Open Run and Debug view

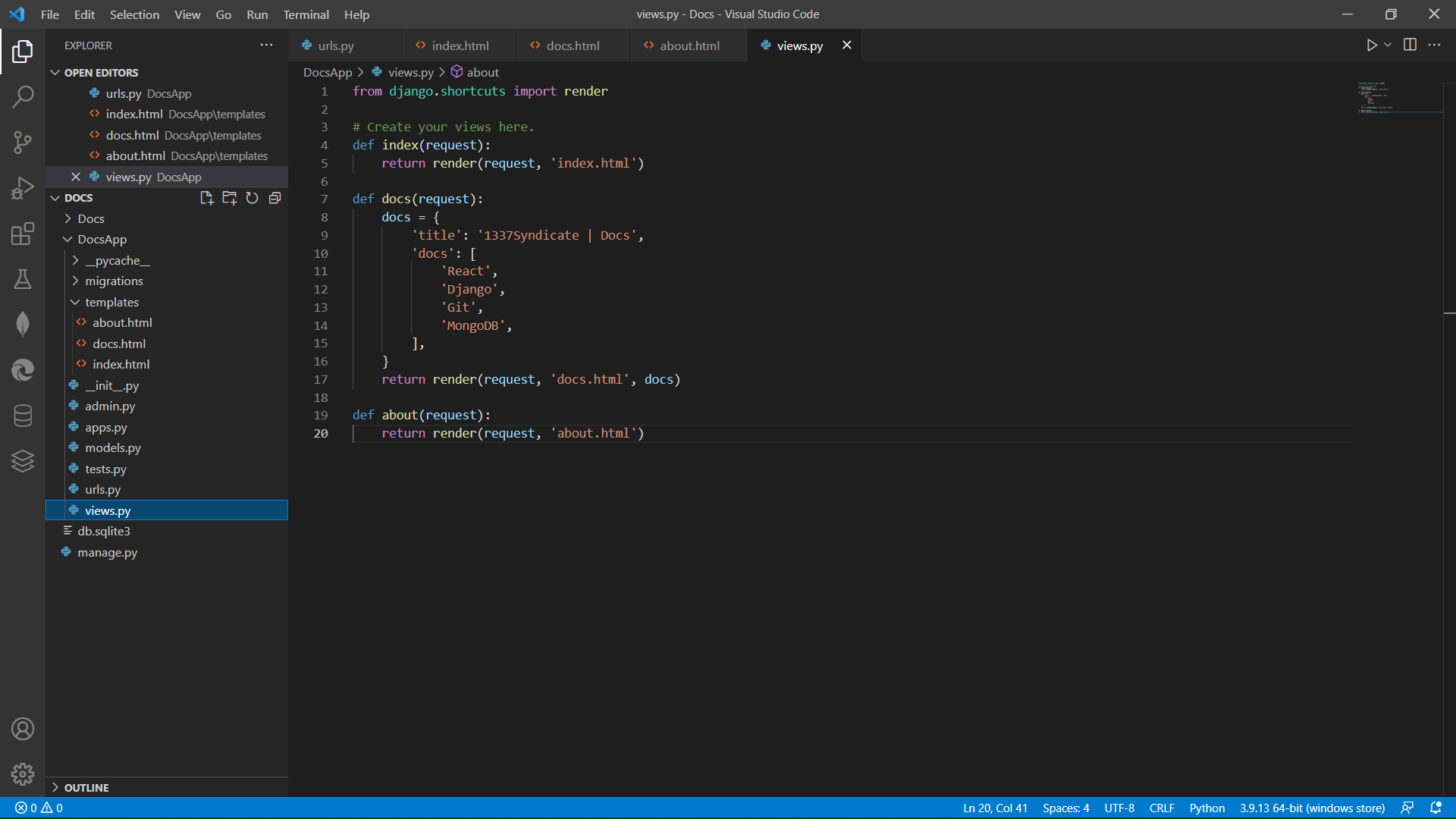pos(23,188)
